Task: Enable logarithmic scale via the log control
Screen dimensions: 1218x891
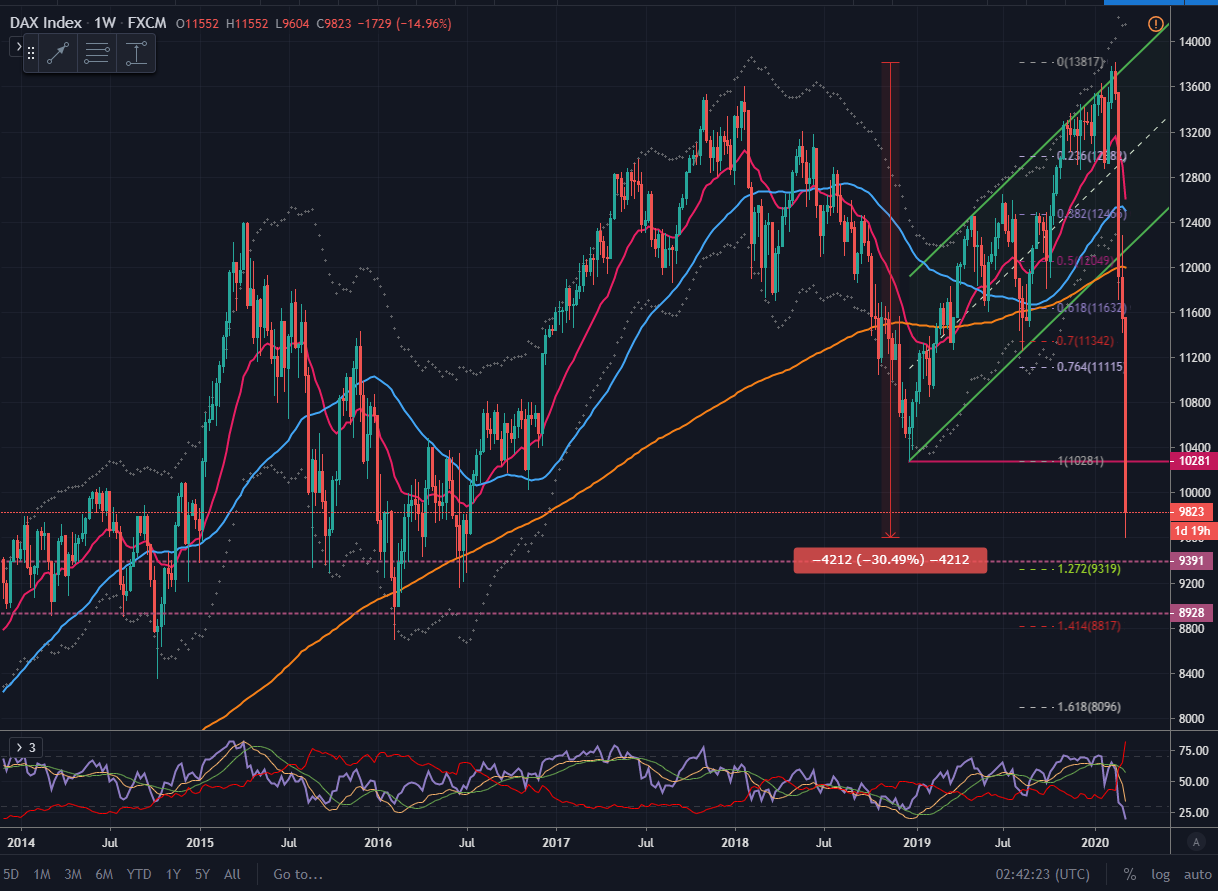Action: (1160, 874)
